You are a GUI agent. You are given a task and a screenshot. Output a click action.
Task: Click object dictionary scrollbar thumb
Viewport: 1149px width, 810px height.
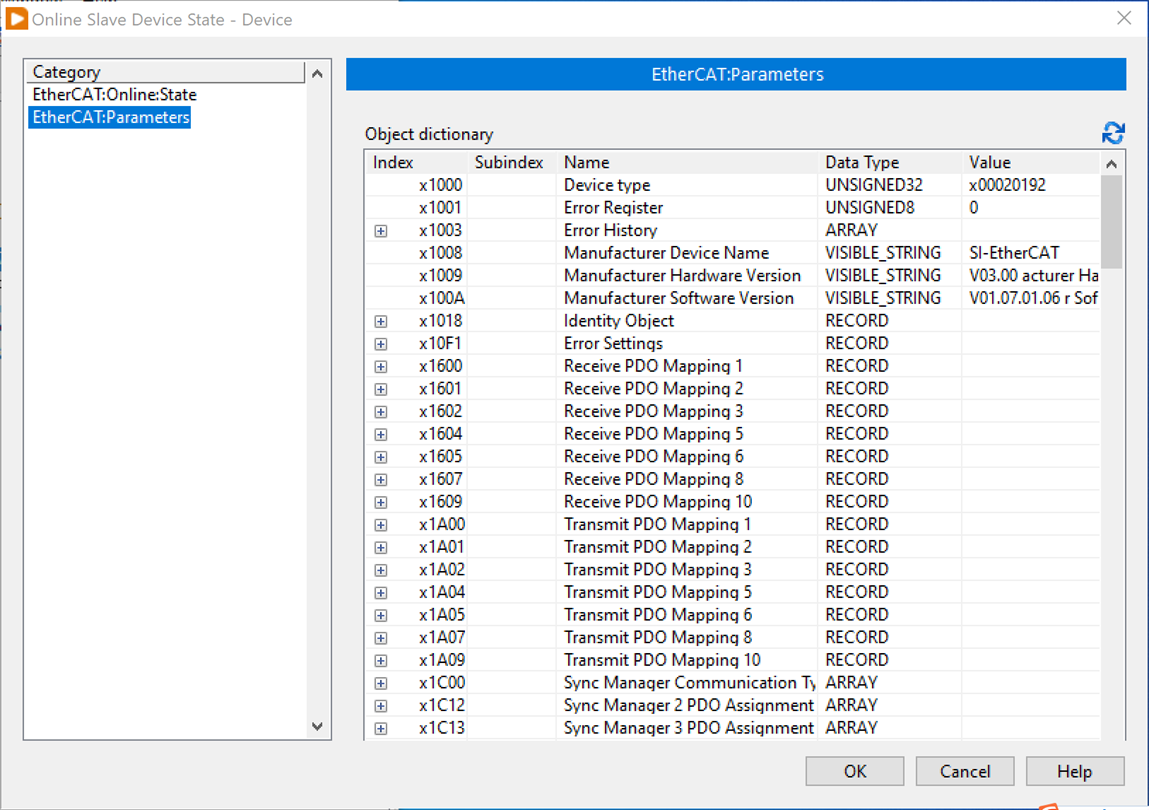pos(1112,222)
